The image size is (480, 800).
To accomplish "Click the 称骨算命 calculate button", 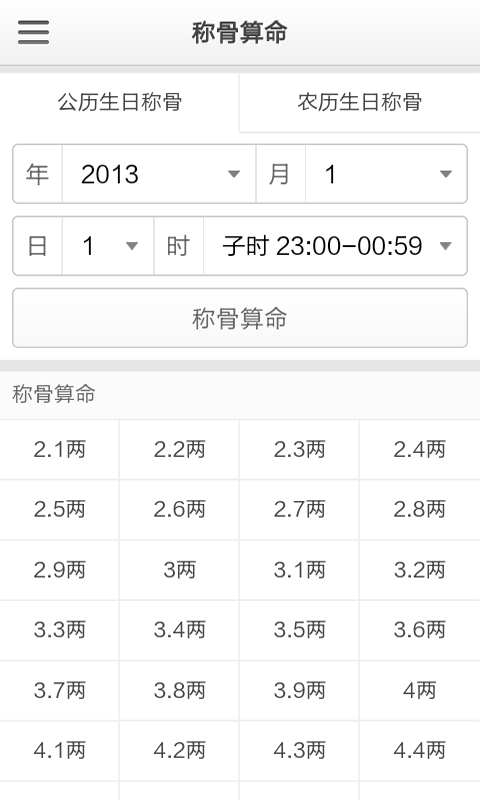I will click(x=240, y=318).
